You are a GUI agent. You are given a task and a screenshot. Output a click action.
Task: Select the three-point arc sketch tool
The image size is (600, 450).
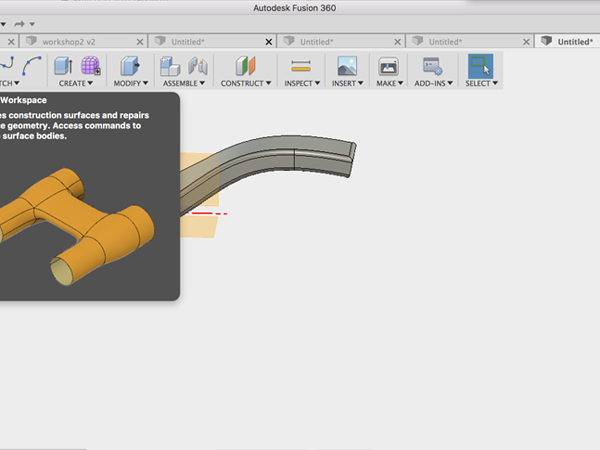[32, 65]
